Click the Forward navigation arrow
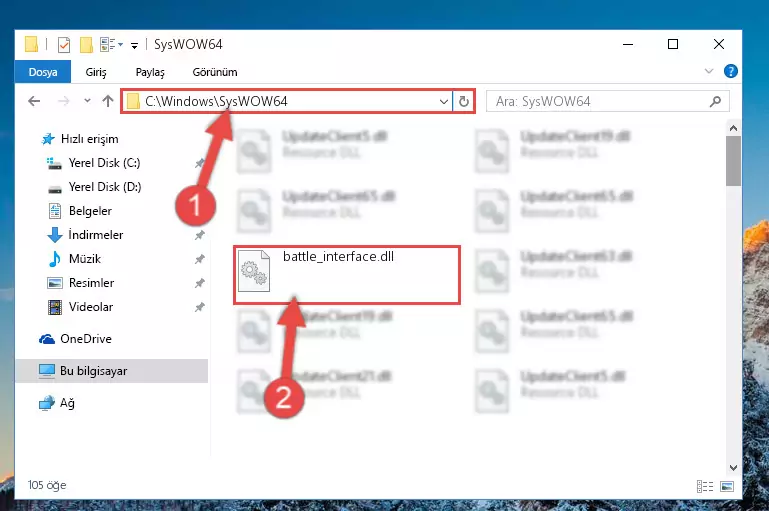This screenshot has width=769, height=511. point(63,101)
